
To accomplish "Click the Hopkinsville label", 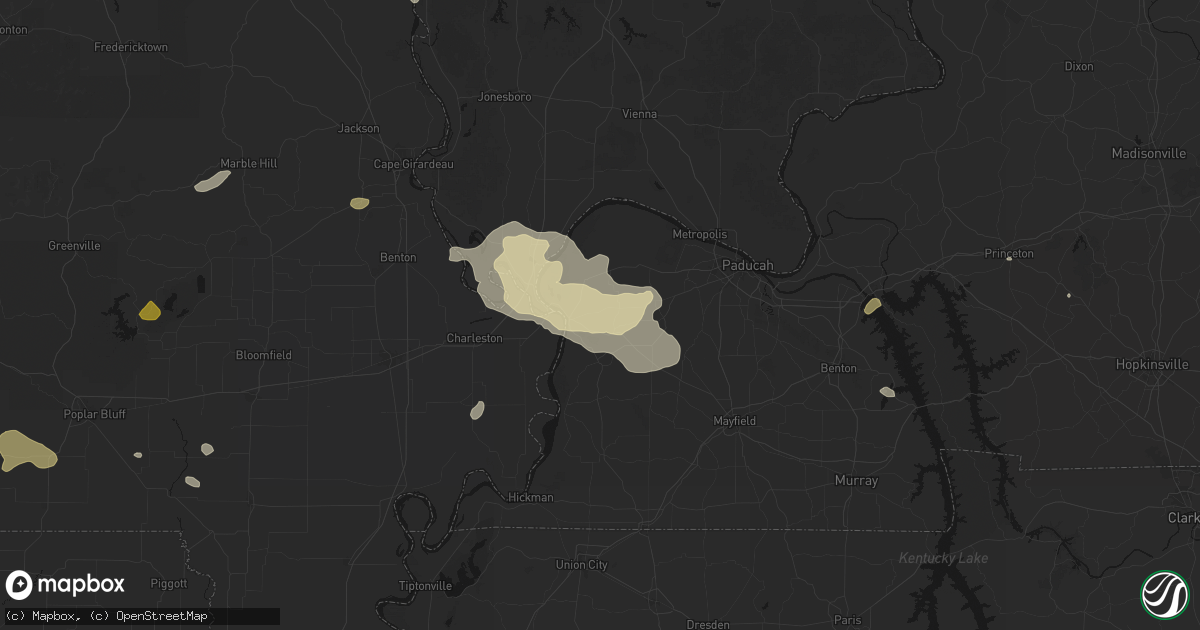I will tap(1153, 364).
